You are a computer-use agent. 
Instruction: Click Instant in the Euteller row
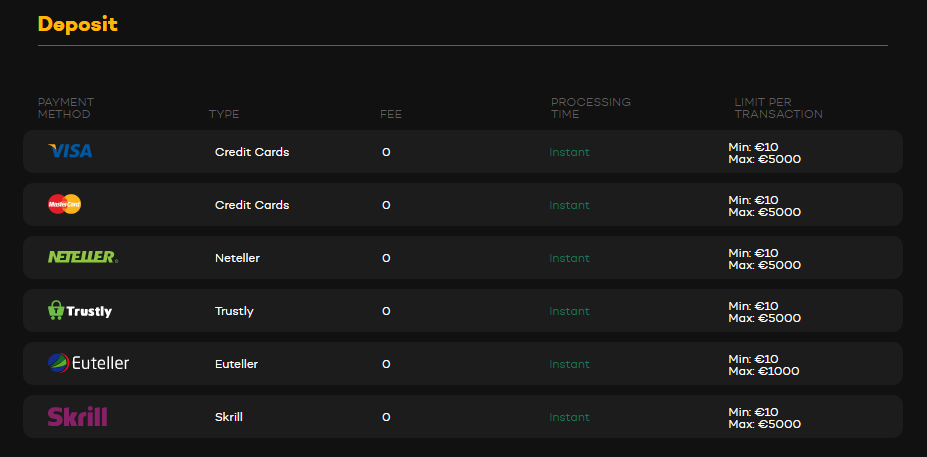[569, 364]
